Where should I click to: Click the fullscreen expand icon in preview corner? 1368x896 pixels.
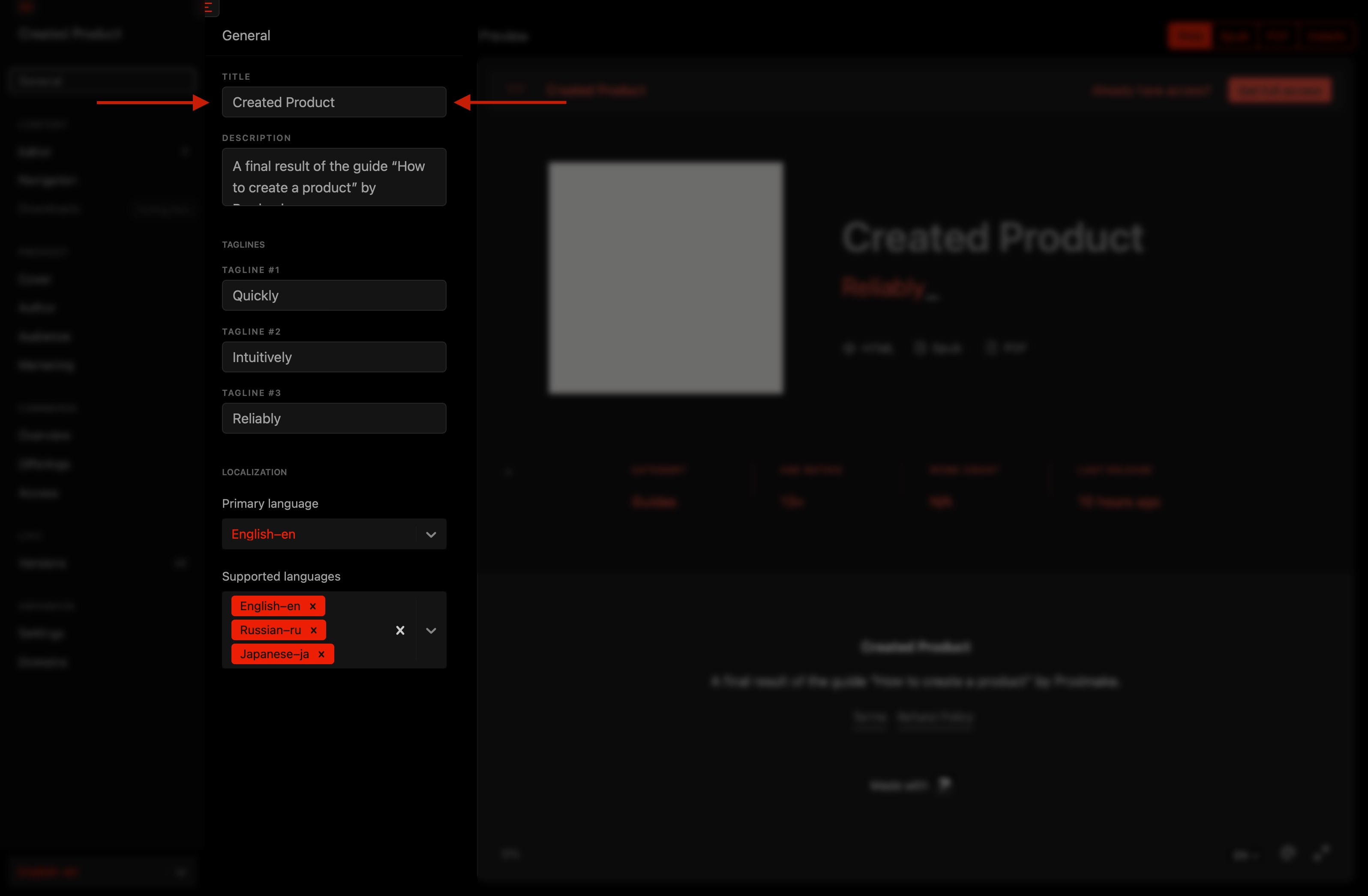coord(1321,853)
